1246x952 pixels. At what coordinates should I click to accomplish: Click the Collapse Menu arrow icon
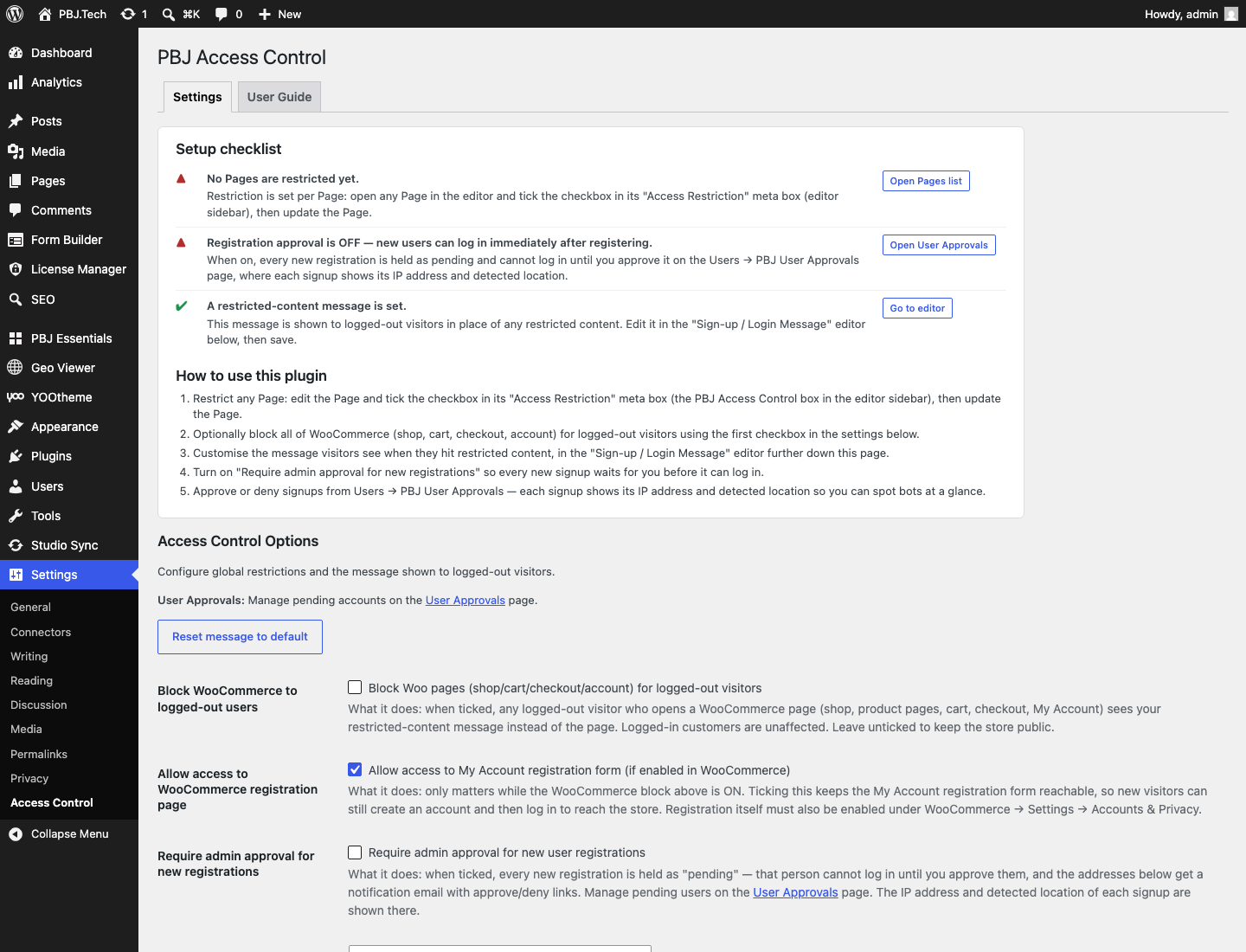point(16,834)
